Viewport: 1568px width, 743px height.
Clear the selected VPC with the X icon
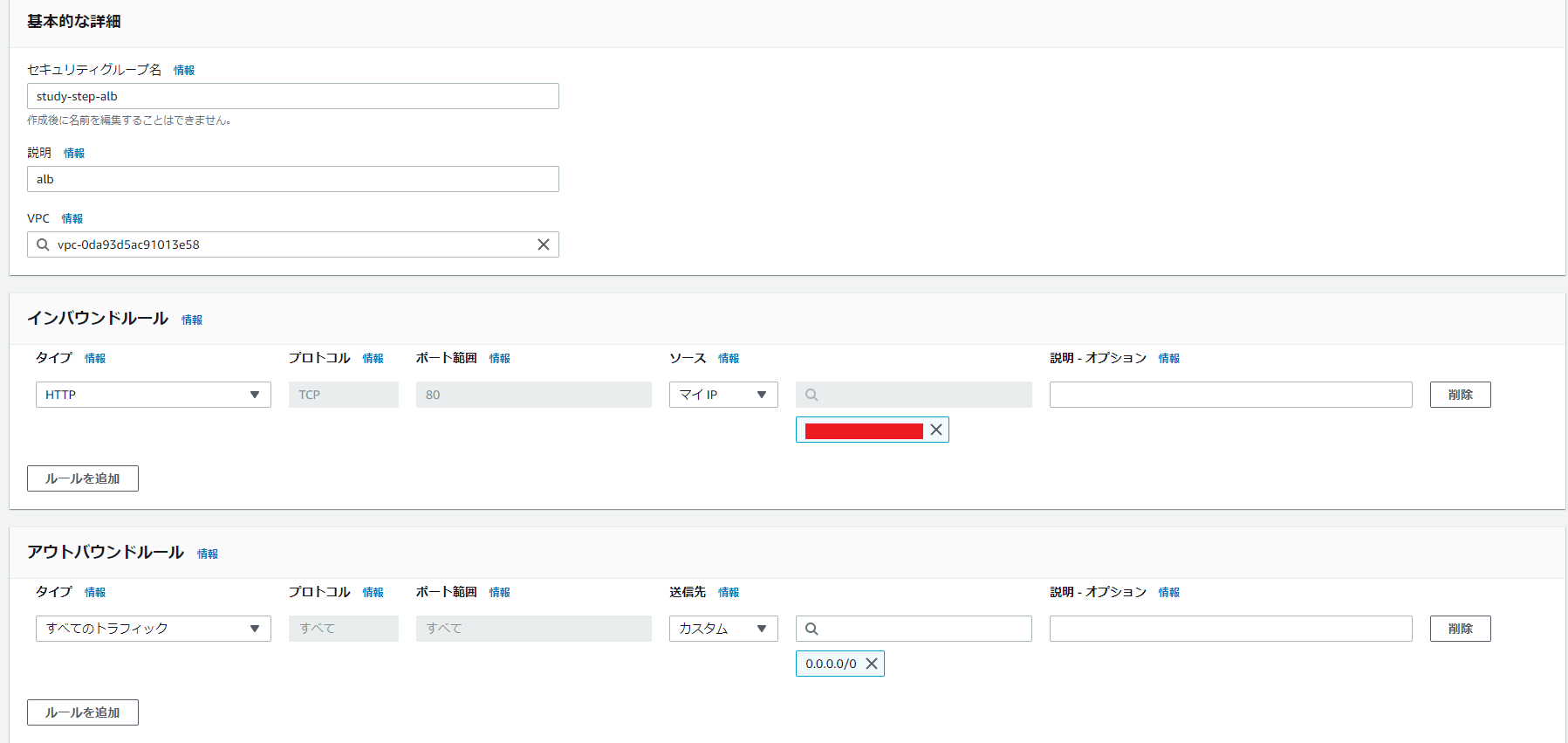tap(543, 244)
